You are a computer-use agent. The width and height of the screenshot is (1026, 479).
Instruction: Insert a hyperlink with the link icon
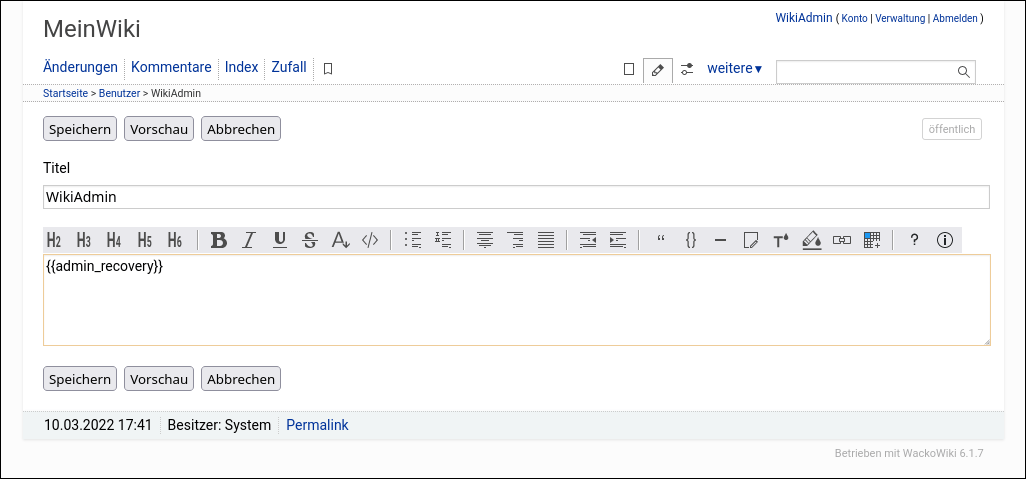[x=842, y=240]
